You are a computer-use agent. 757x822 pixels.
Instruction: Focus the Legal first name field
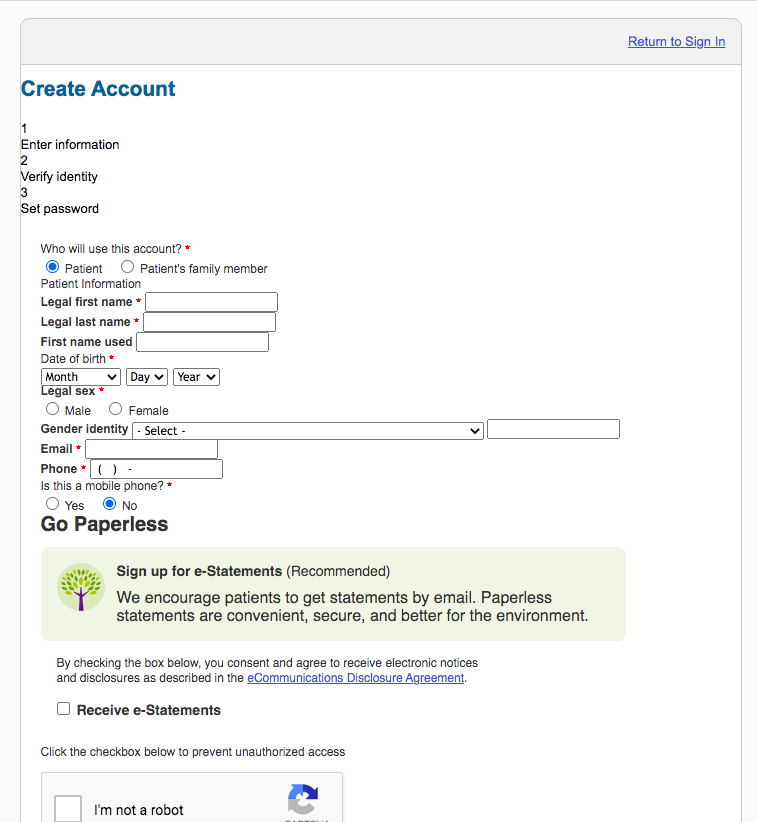pyautogui.click(x=211, y=302)
